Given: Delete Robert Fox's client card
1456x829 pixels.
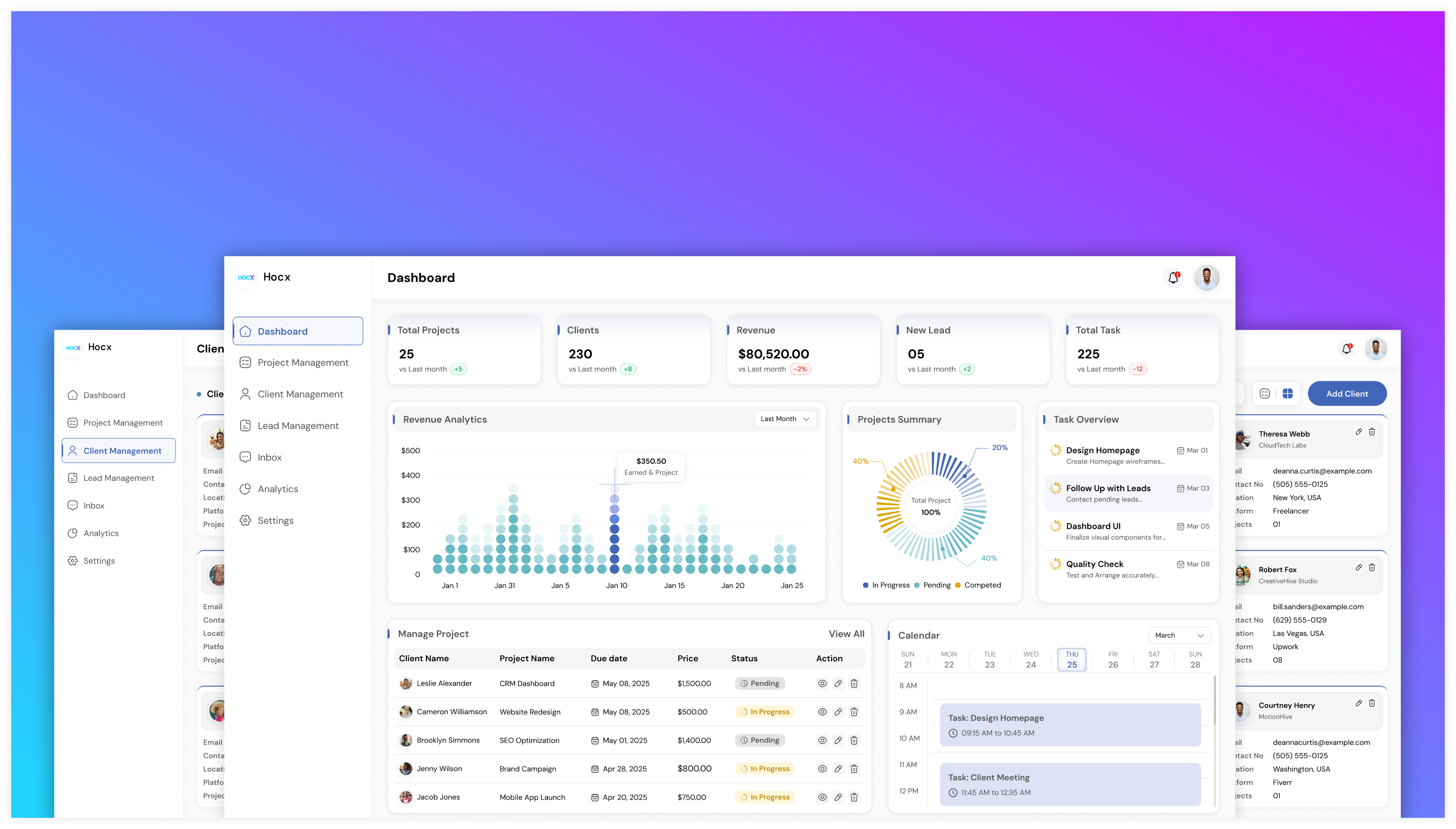Looking at the screenshot, I should click(x=1372, y=568).
